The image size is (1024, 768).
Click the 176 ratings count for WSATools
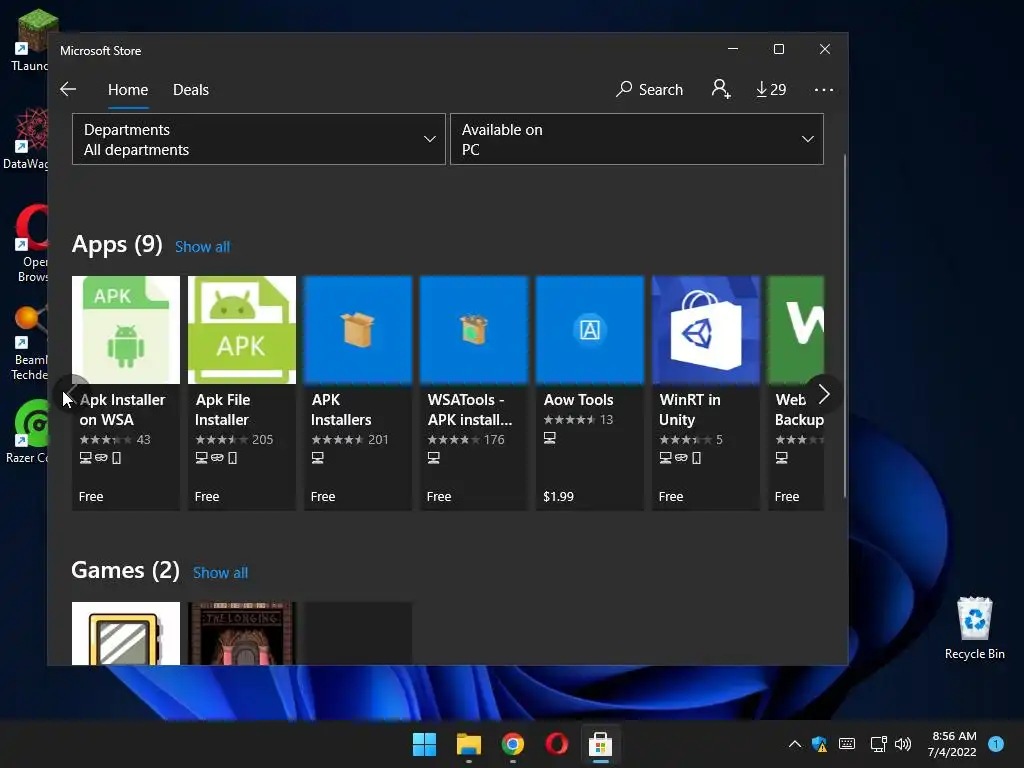tap(494, 440)
